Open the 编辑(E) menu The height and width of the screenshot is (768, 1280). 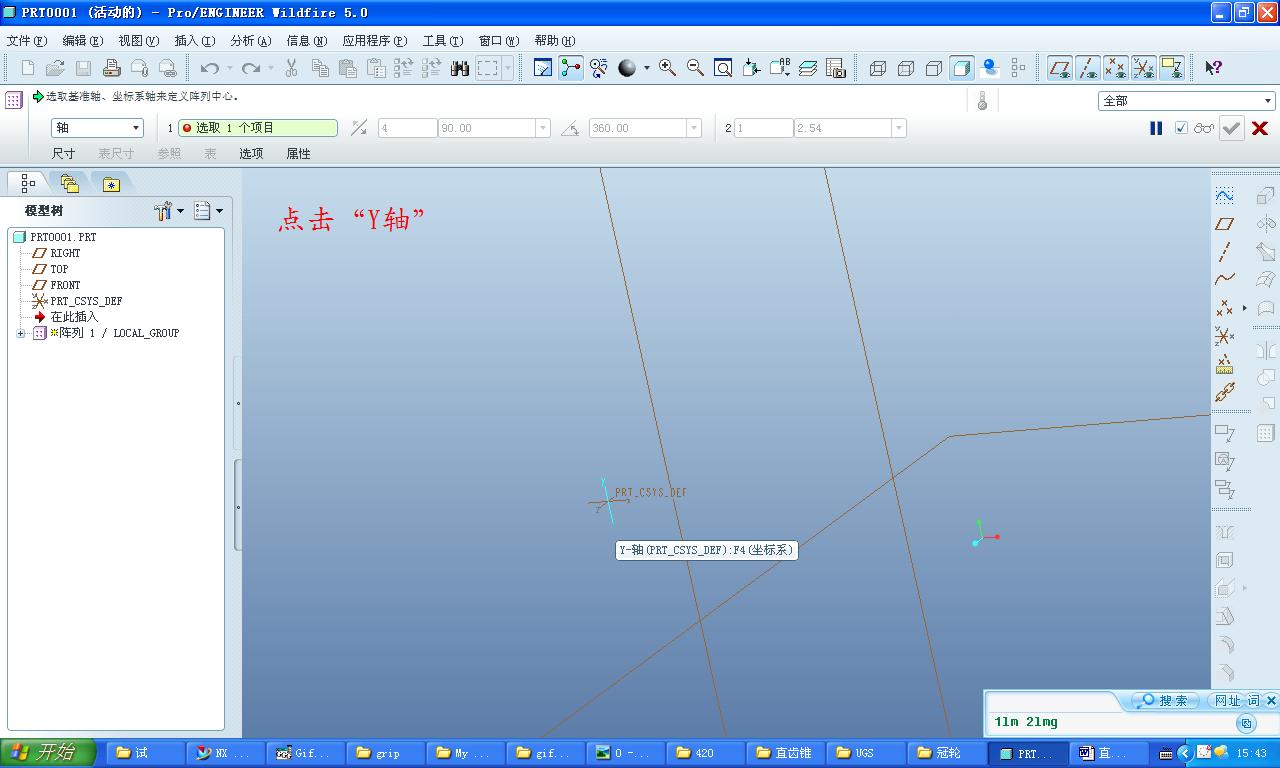click(x=82, y=41)
